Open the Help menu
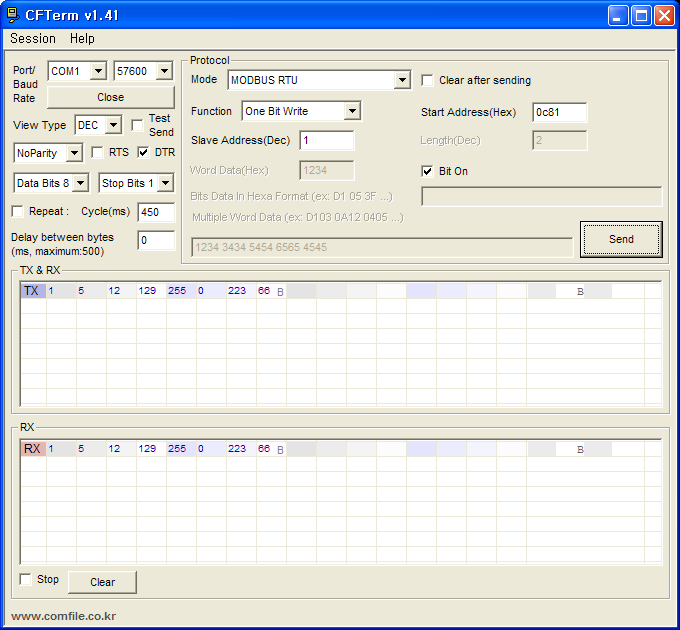This screenshot has height=630, width=680. pos(82,39)
